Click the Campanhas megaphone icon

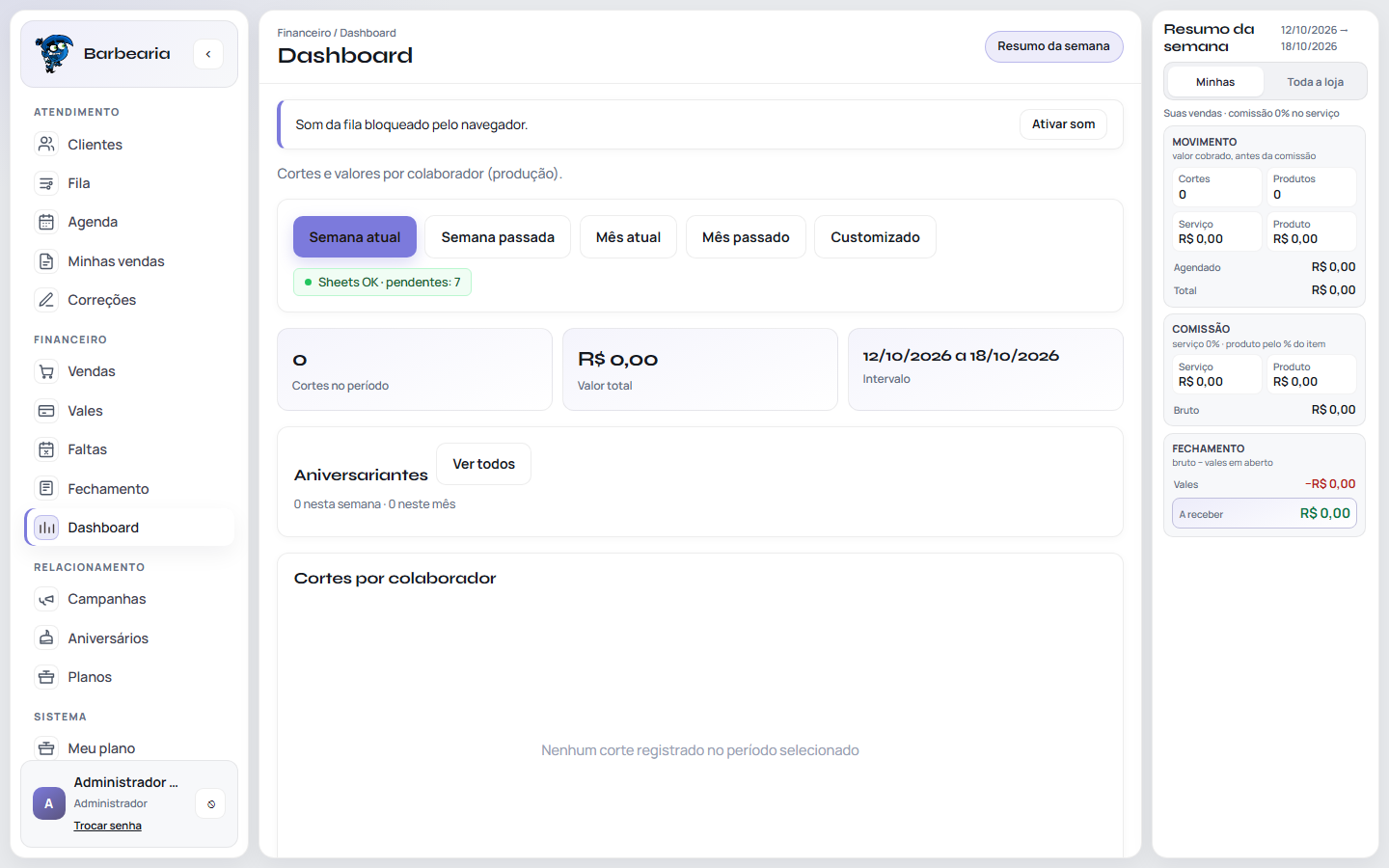(x=46, y=599)
